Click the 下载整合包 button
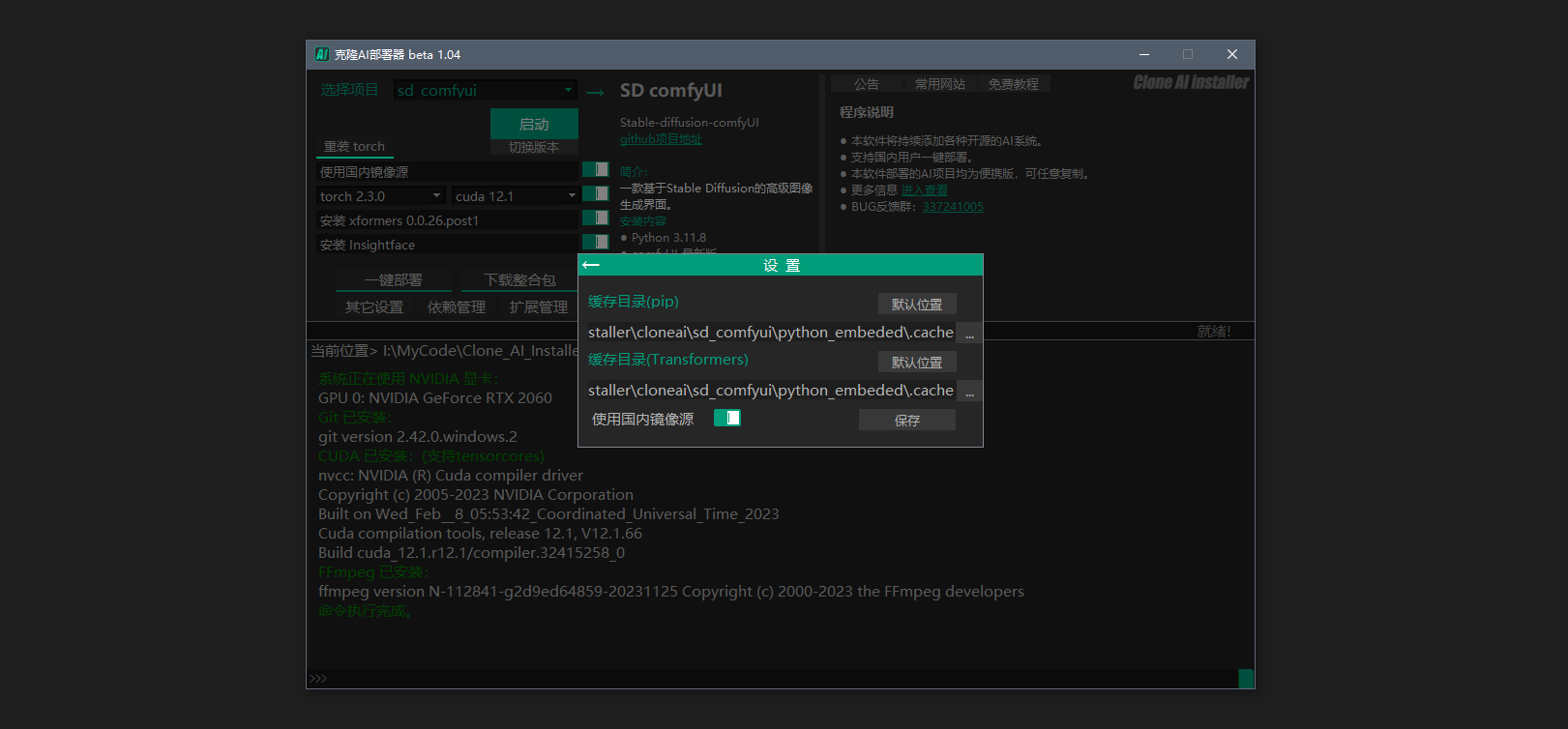Image resolution: width=1568 pixels, height=729 pixels. 519,280
